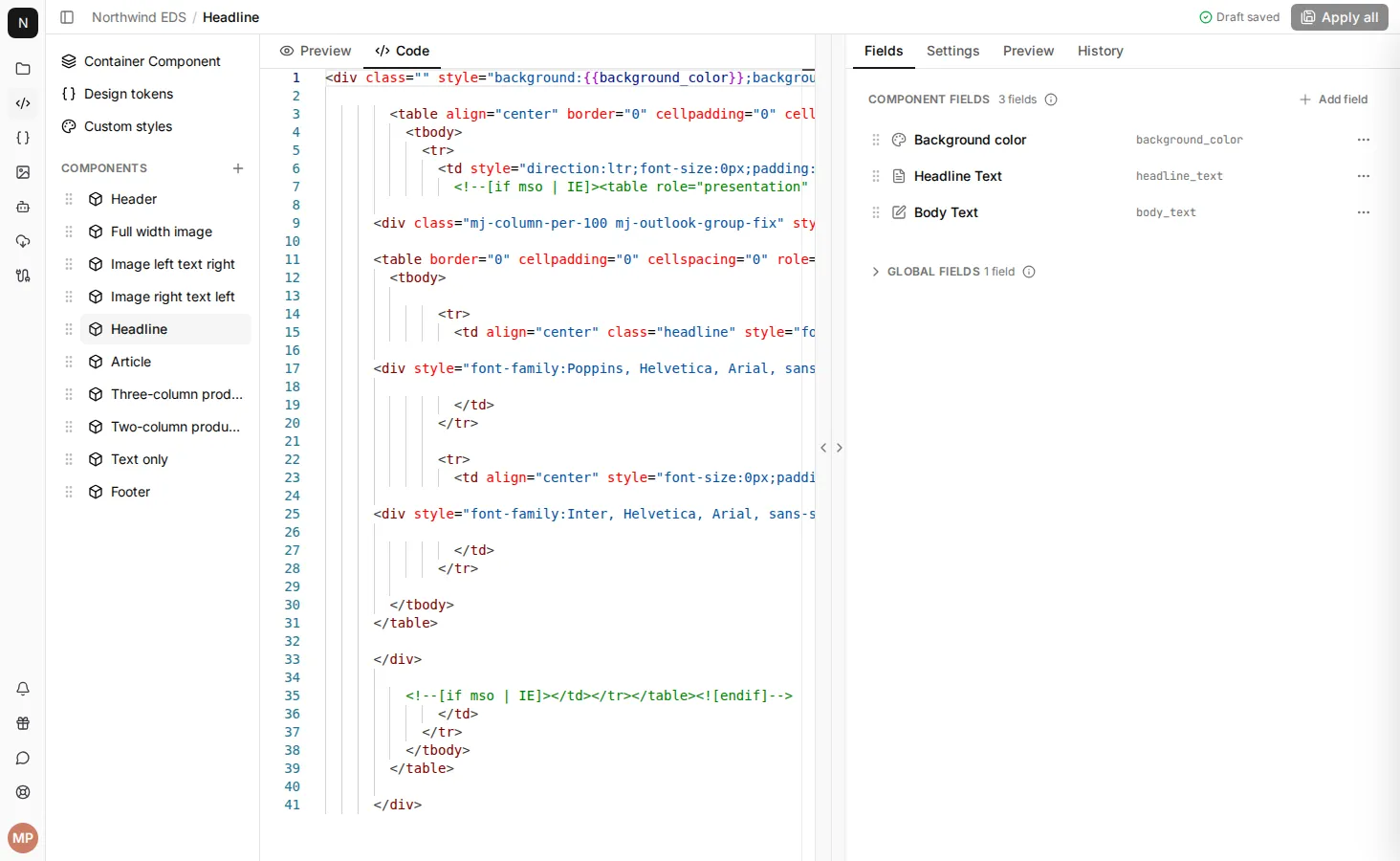The height and width of the screenshot is (861, 1400).
Task: Click the plus icon next to COMPONENTS
Action: point(238,168)
